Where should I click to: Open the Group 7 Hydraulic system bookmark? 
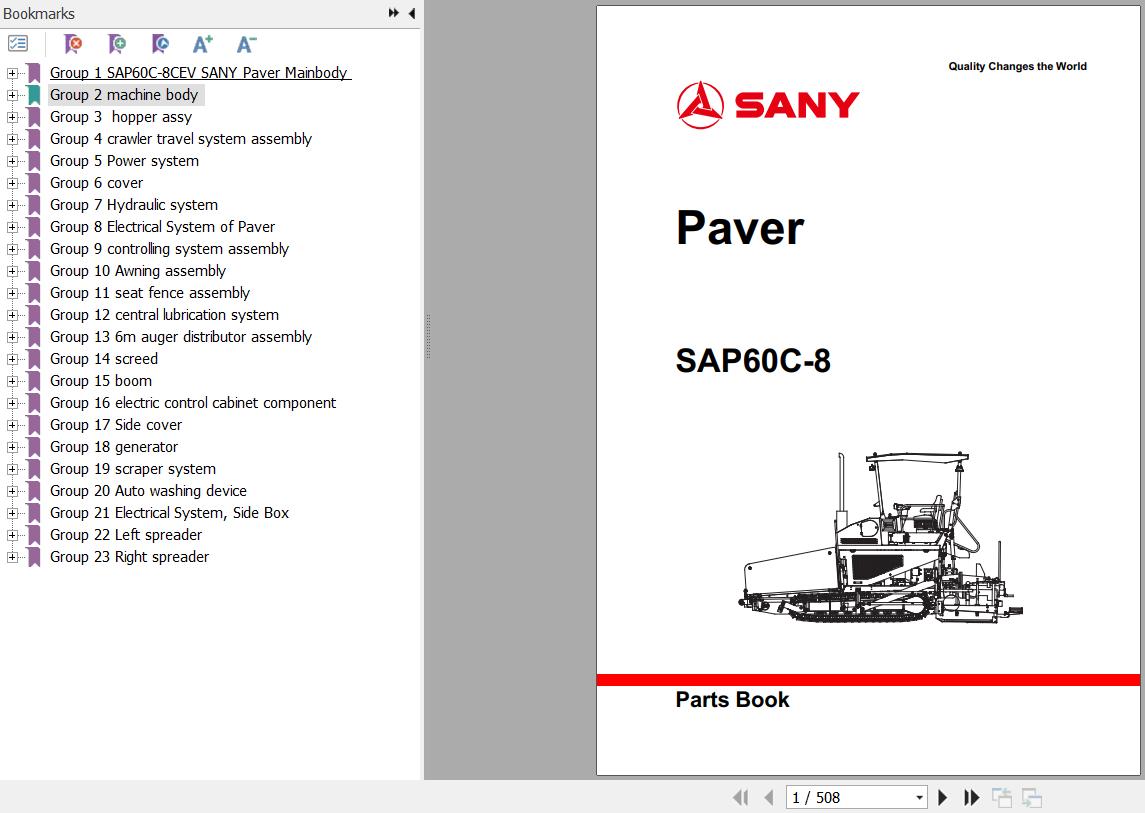pyautogui.click(x=134, y=205)
